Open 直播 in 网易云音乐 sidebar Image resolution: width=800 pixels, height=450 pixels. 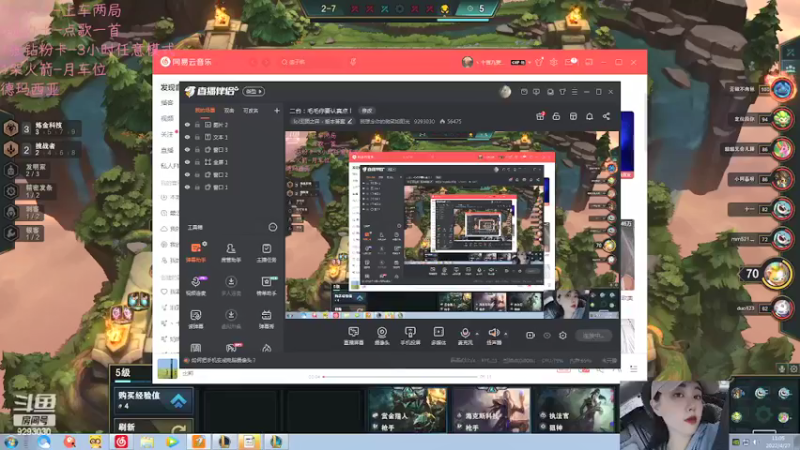167,150
